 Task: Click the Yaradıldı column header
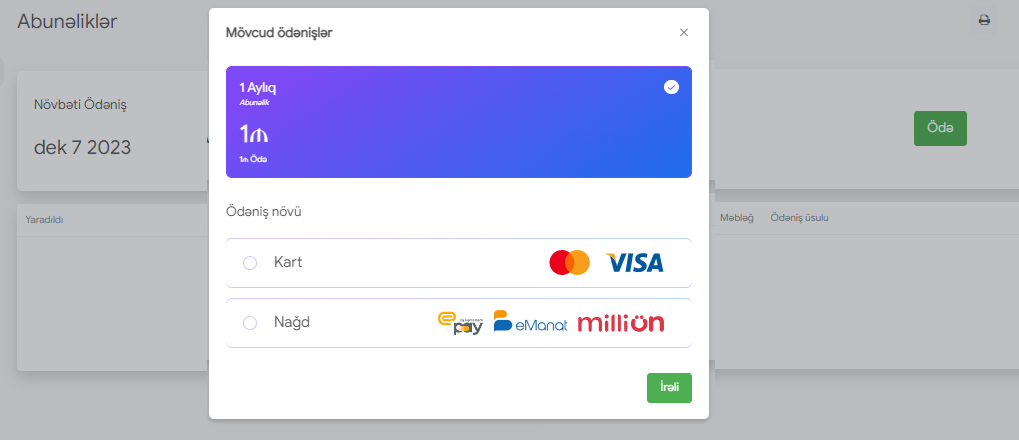pos(44,220)
